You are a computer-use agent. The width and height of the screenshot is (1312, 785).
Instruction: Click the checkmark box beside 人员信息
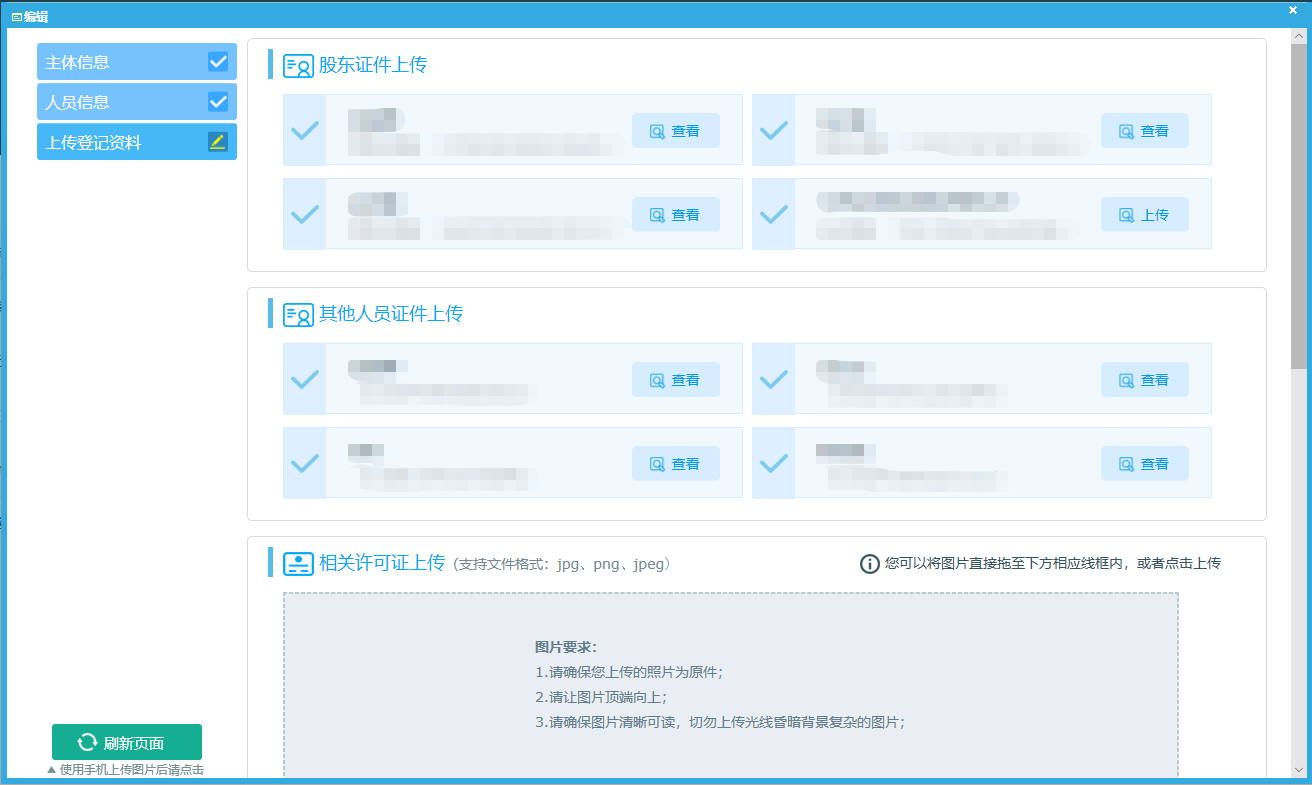tap(218, 102)
